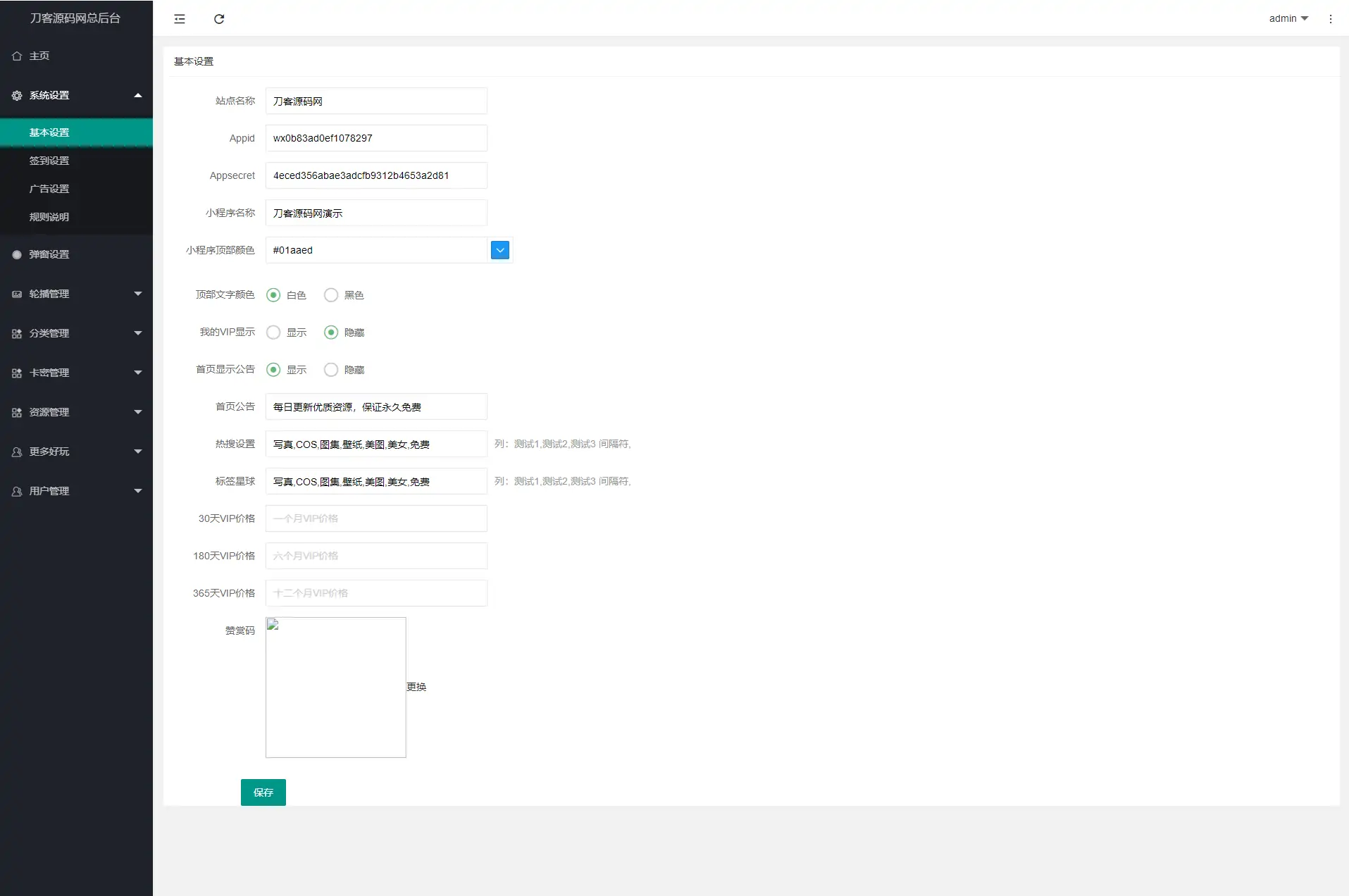Open the 主页 home icon in sidebar
Image resolution: width=1349 pixels, height=896 pixels.
pos(17,56)
